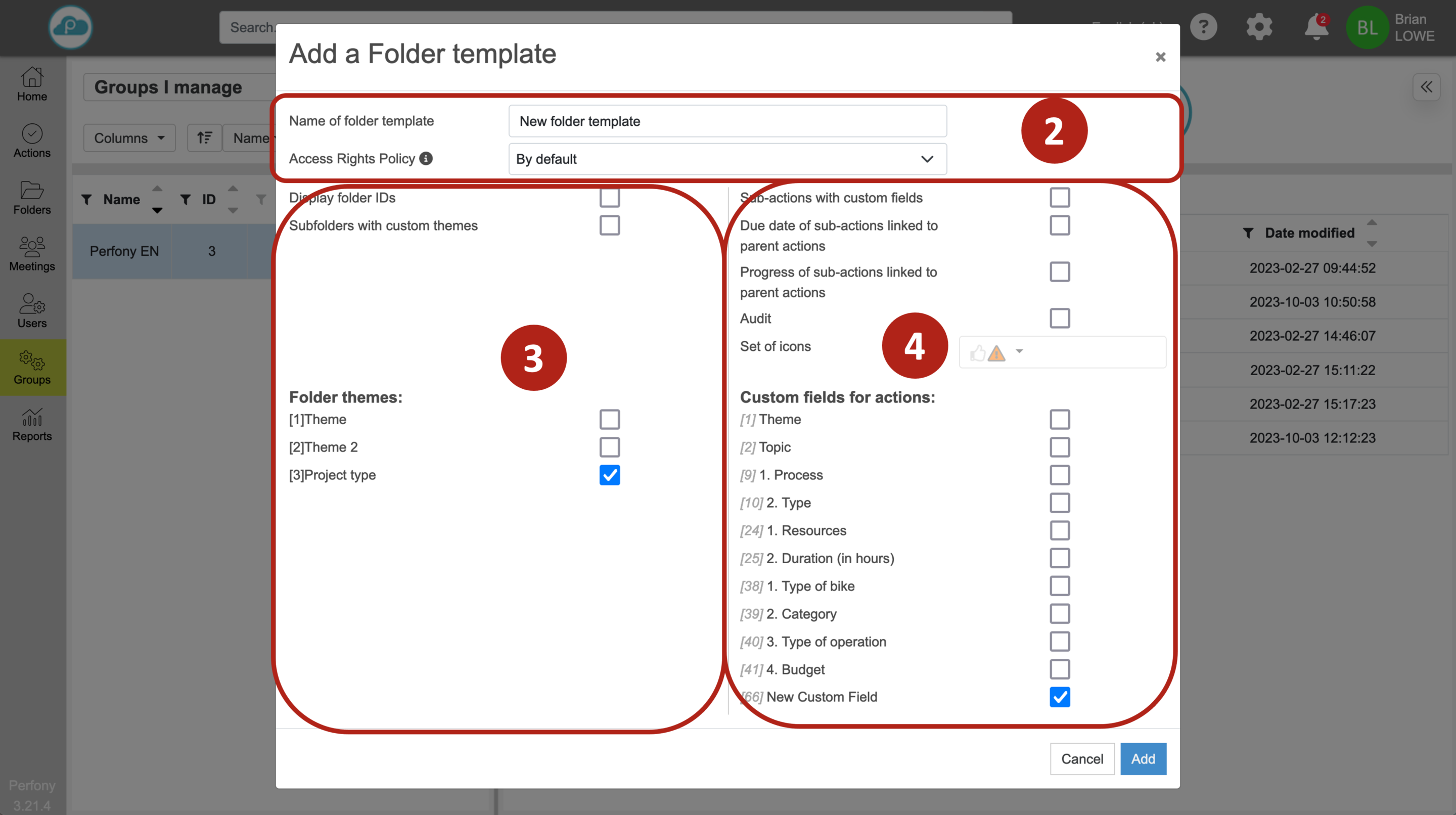Click the sort order icon near Columns
Image resolution: width=1456 pixels, height=815 pixels.
pyautogui.click(x=204, y=138)
